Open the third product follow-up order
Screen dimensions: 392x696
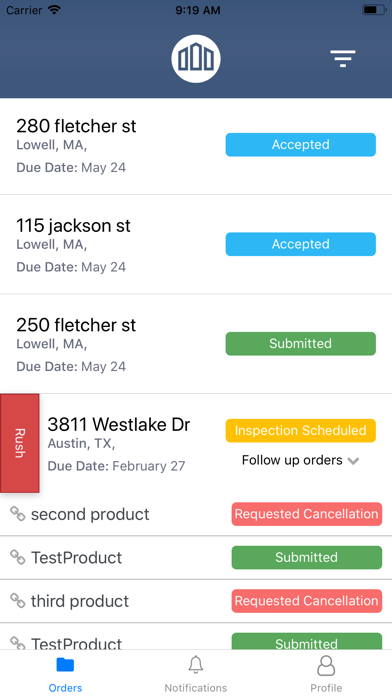196,601
